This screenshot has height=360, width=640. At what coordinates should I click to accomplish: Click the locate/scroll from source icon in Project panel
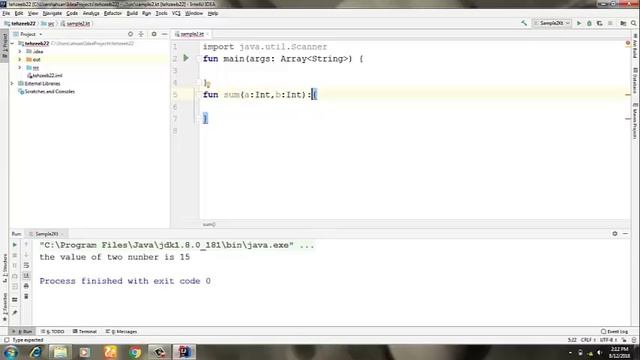pos(130,34)
